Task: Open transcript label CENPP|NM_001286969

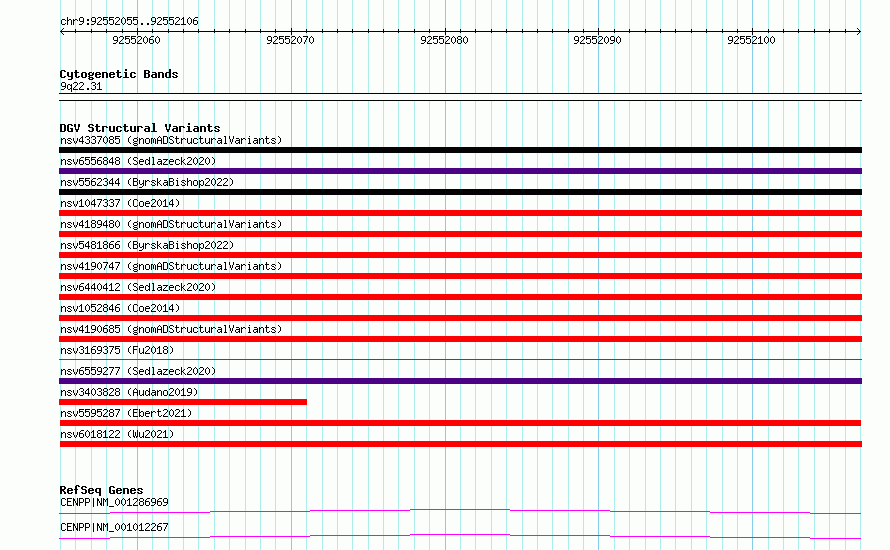Action: point(114,503)
